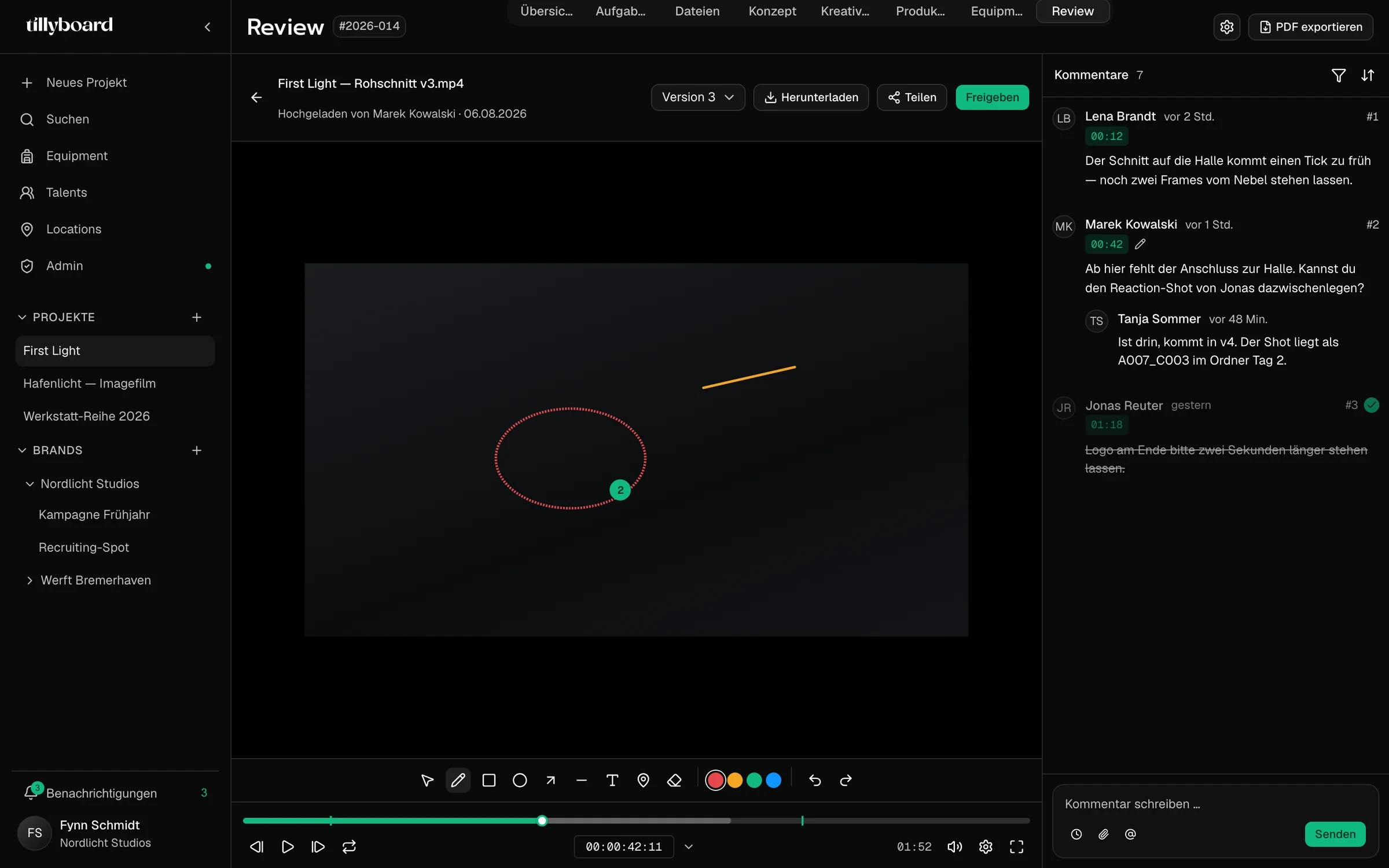Send the comment with Senden
This screenshot has height=868, width=1389.
pos(1335,834)
